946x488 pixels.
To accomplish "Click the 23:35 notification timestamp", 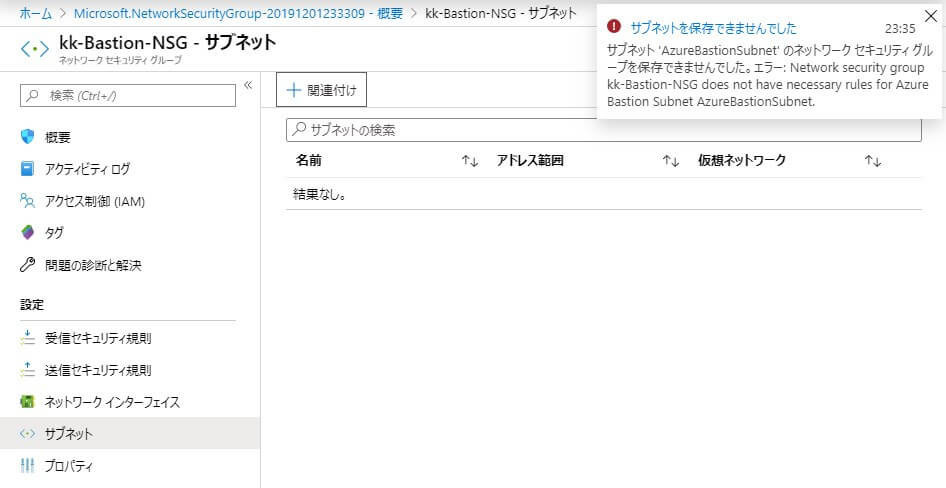I will (x=900, y=28).
